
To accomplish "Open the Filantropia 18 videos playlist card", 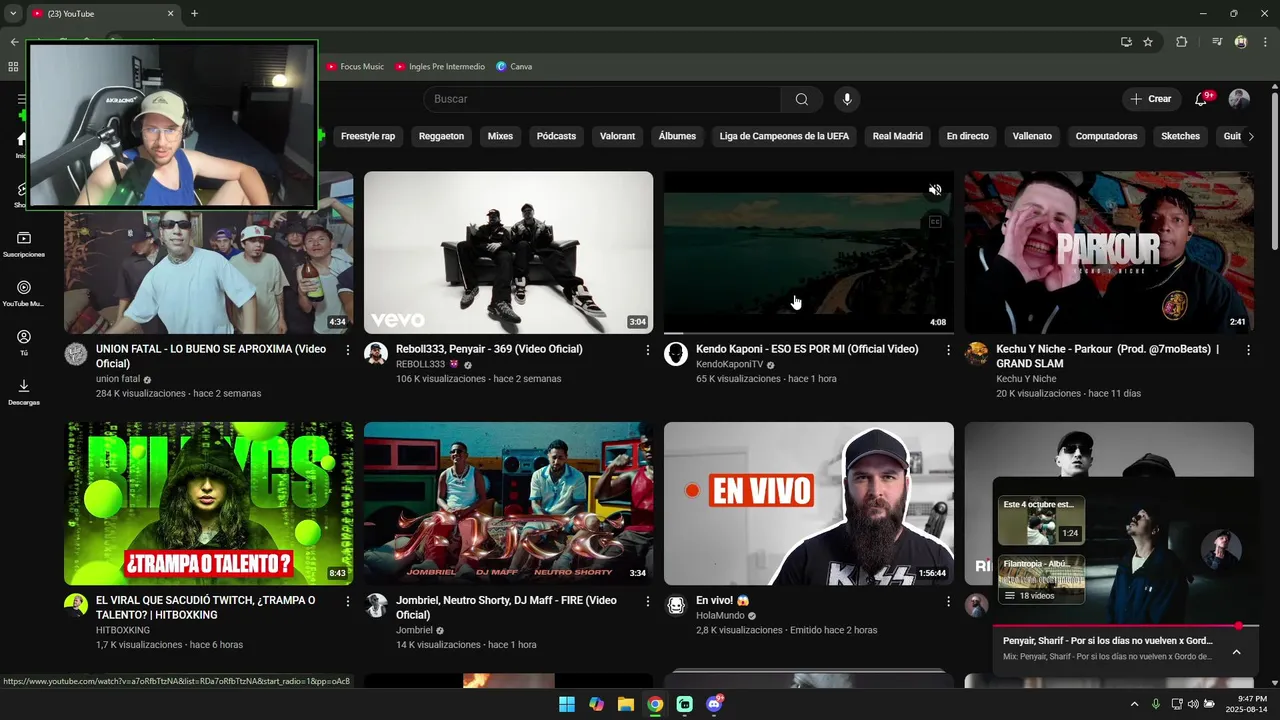I will click(x=1041, y=579).
